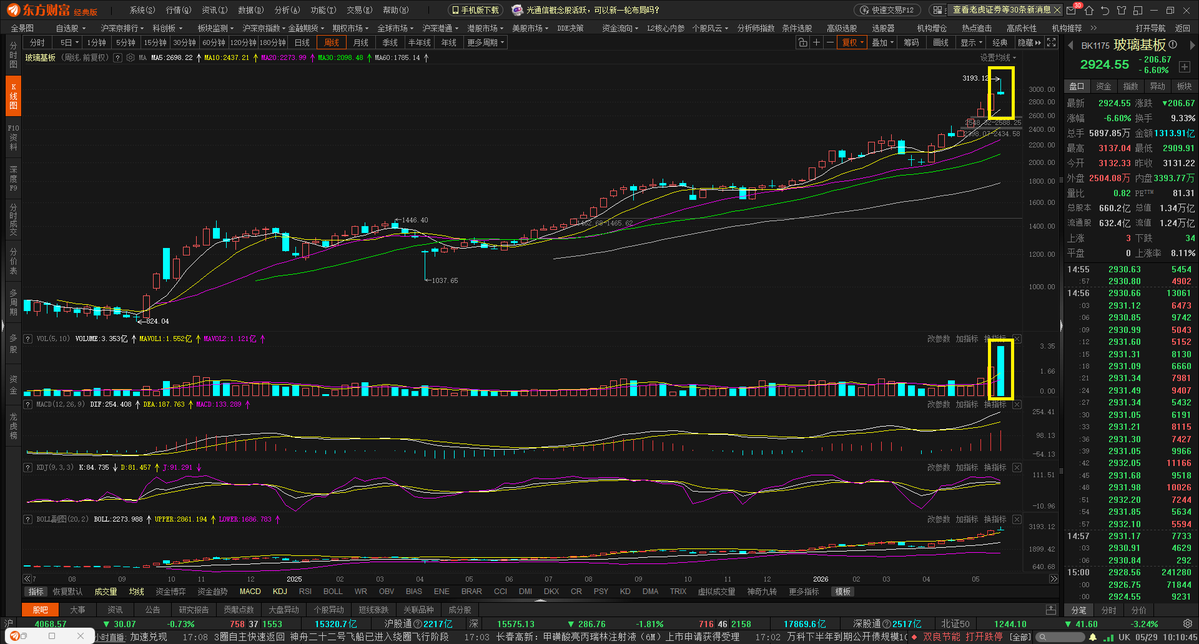Open 全景图 sidebar item
This screenshot has height=644, width=1199.
(21, 28)
